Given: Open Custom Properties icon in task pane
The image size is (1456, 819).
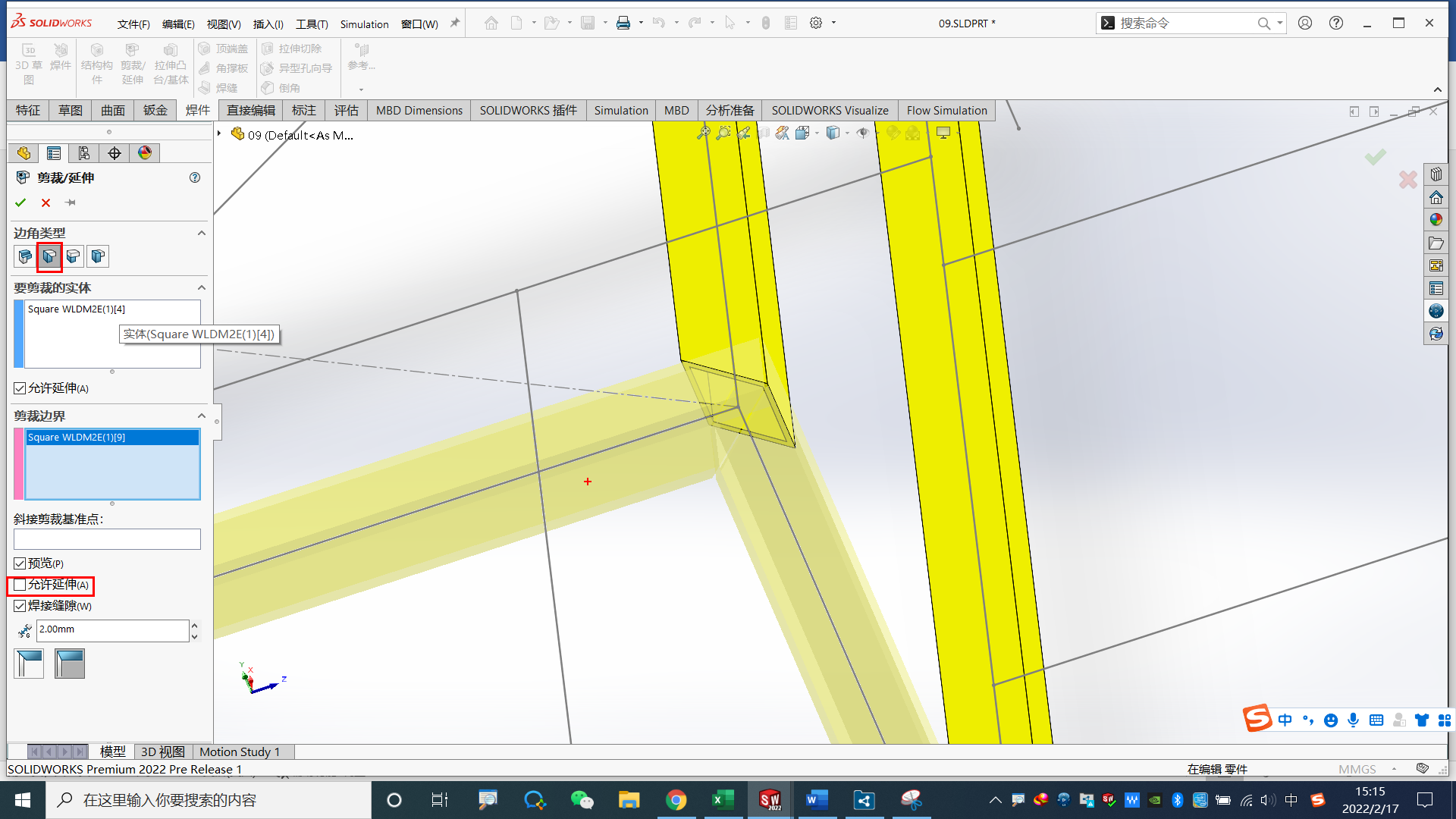Looking at the screenshot, I should pyautogui.click(x=1436, y=288).
